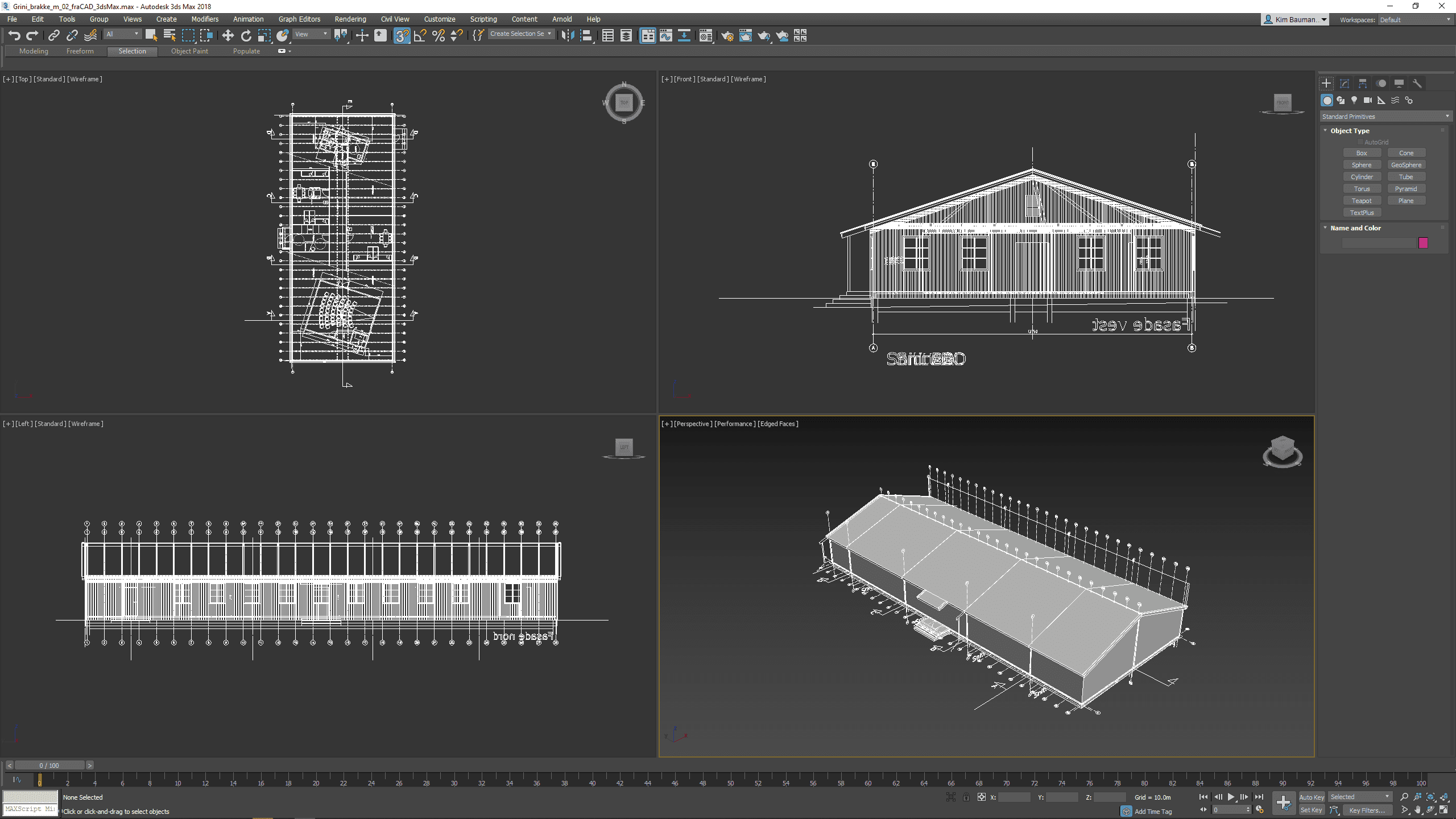Toggle Spinner Snap

point(457,36)
